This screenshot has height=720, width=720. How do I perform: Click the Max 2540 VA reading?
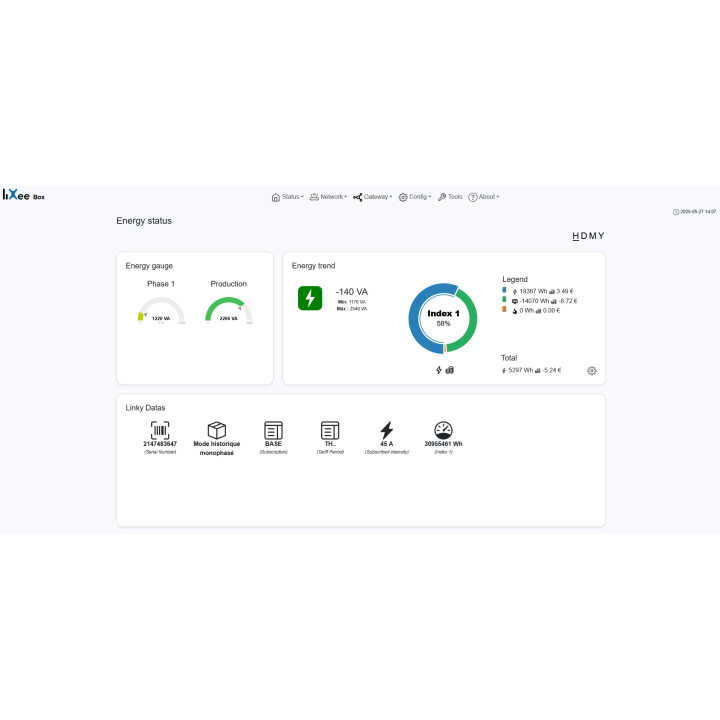(352, 309)
